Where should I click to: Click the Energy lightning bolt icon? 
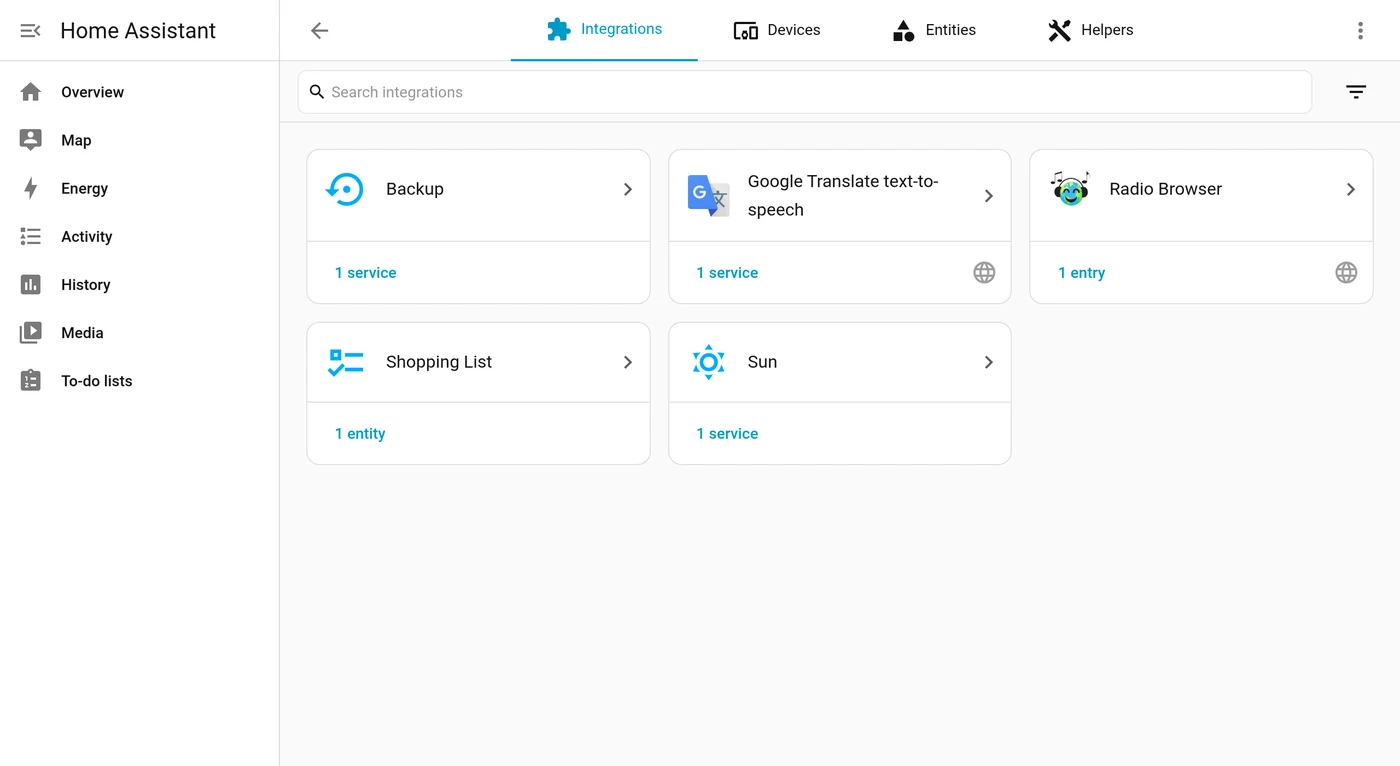(x=31, y=188)
